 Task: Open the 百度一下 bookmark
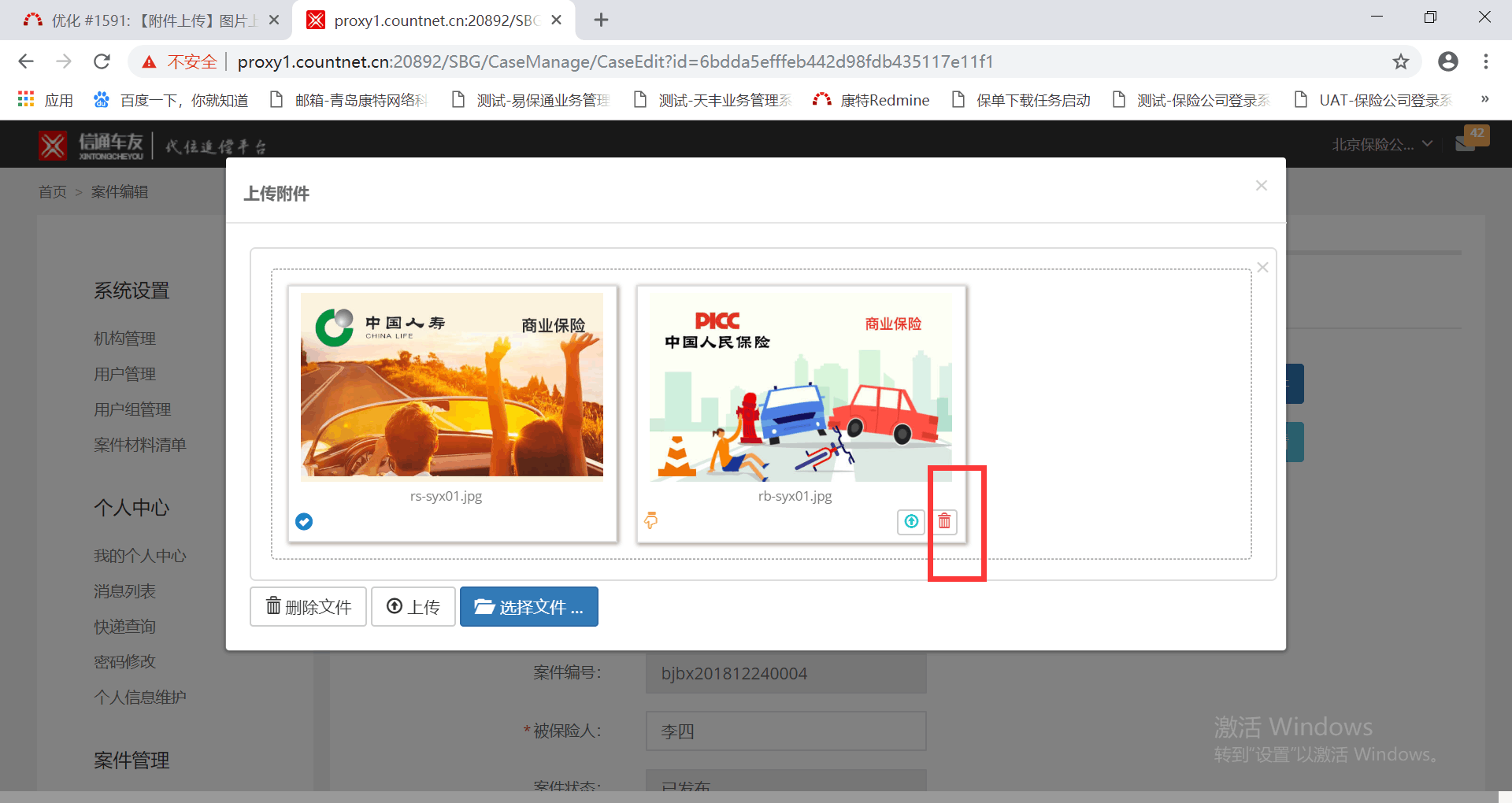(x=170, y=100)
